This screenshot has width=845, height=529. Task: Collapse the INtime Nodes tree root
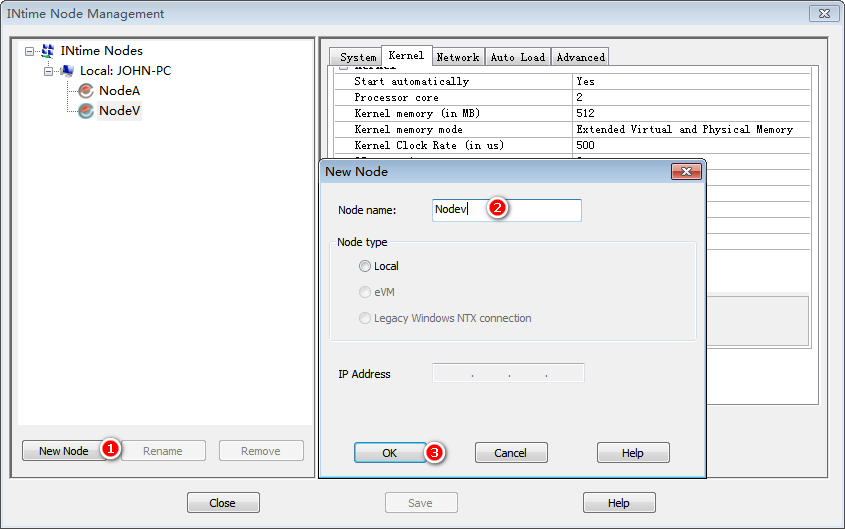29,51
